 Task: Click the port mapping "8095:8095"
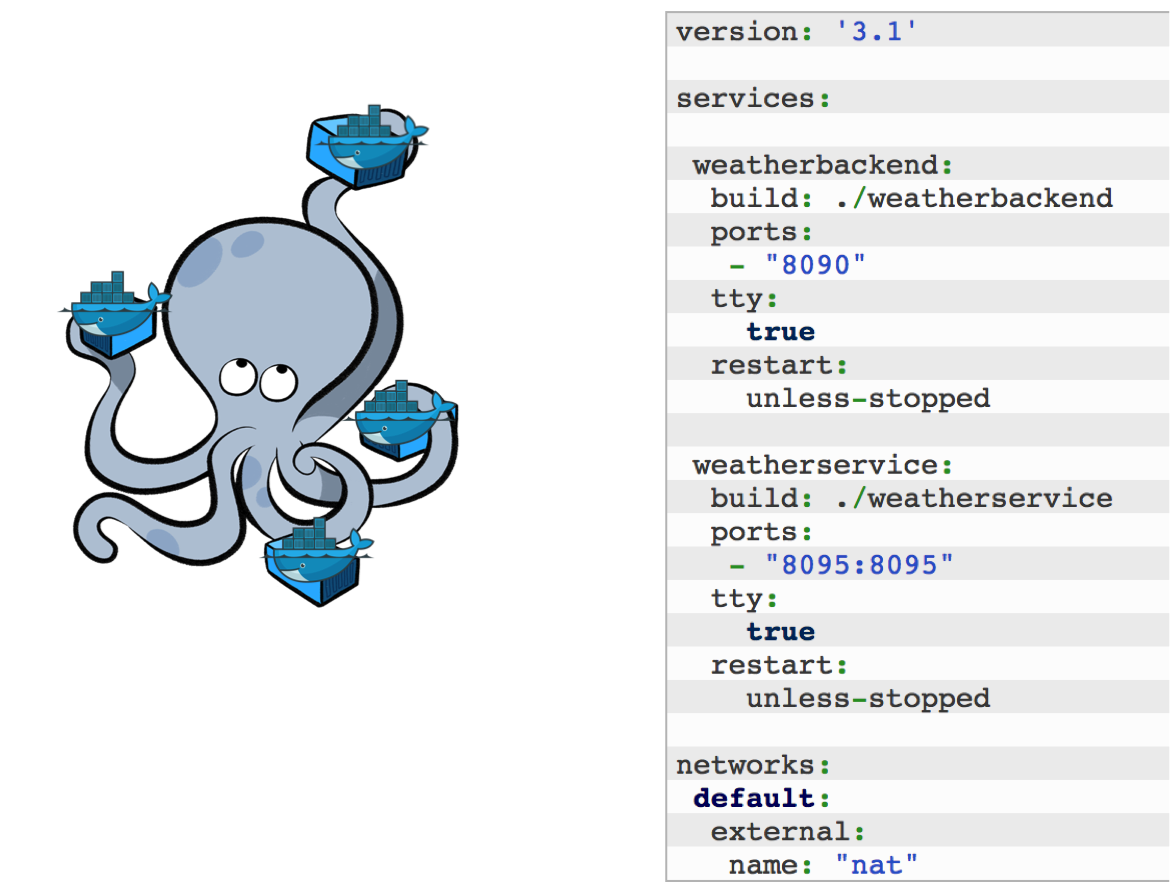(x=859, y=565)
